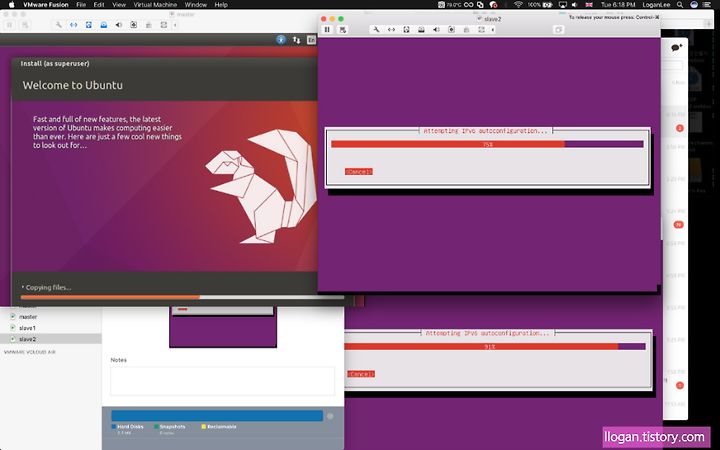This screenshot has width=720, height=450.
Task: Click camera device icon in master toolbar
Action: [x=134, y=25]
